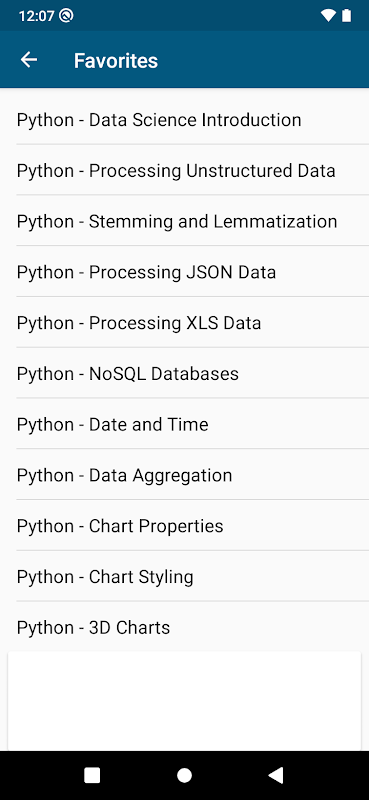Tap the Android Home circle button
The height and width of the screenshot is (800, 369).
point(184,775)
